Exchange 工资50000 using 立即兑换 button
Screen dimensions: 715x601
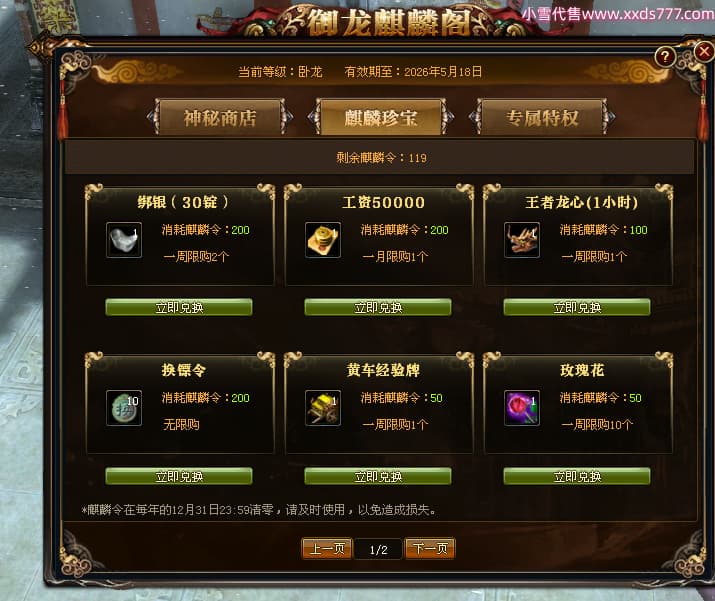(378, 307)
